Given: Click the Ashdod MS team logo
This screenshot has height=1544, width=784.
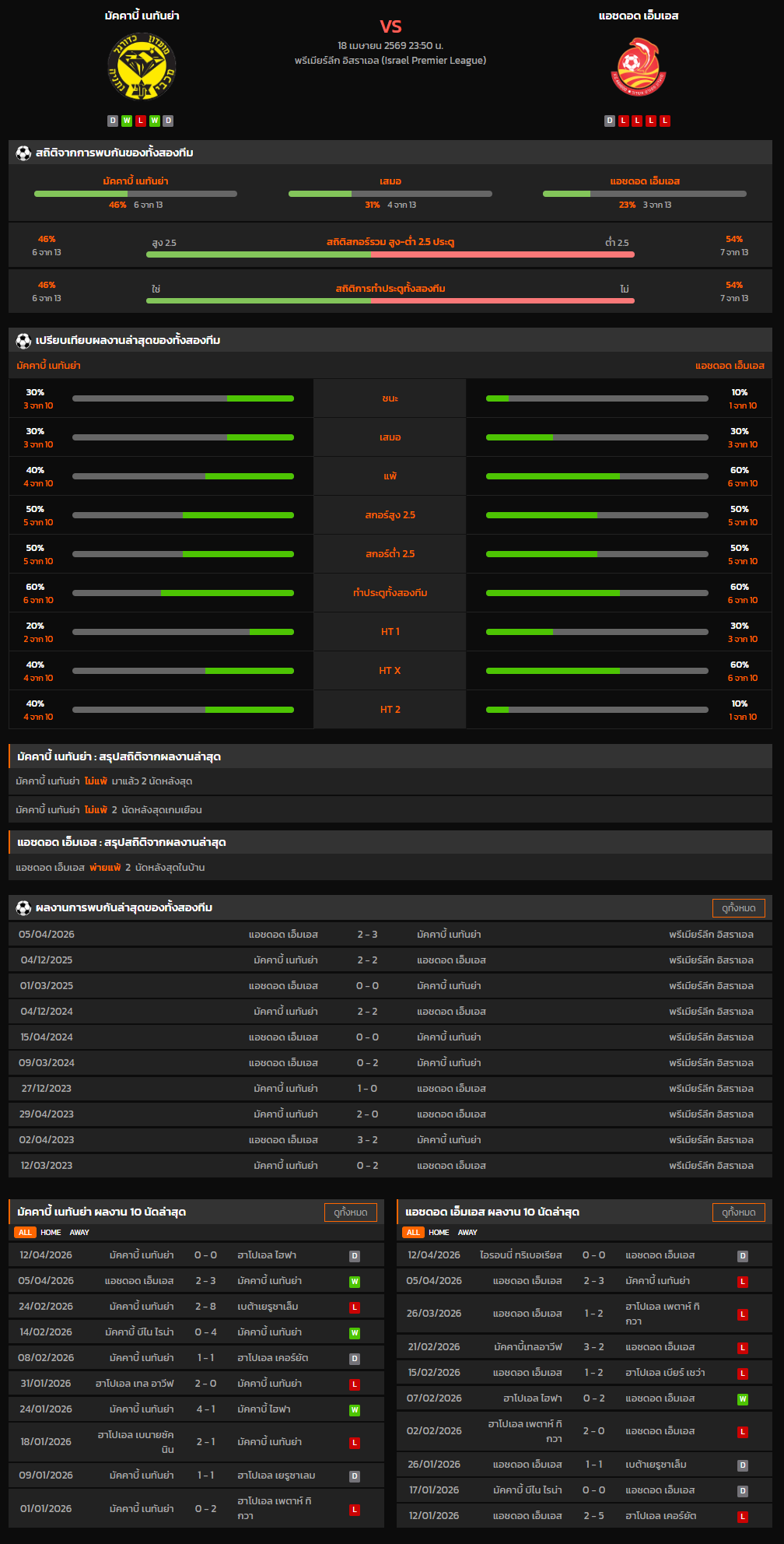Looking at the screenshot, I should [638, 67].
